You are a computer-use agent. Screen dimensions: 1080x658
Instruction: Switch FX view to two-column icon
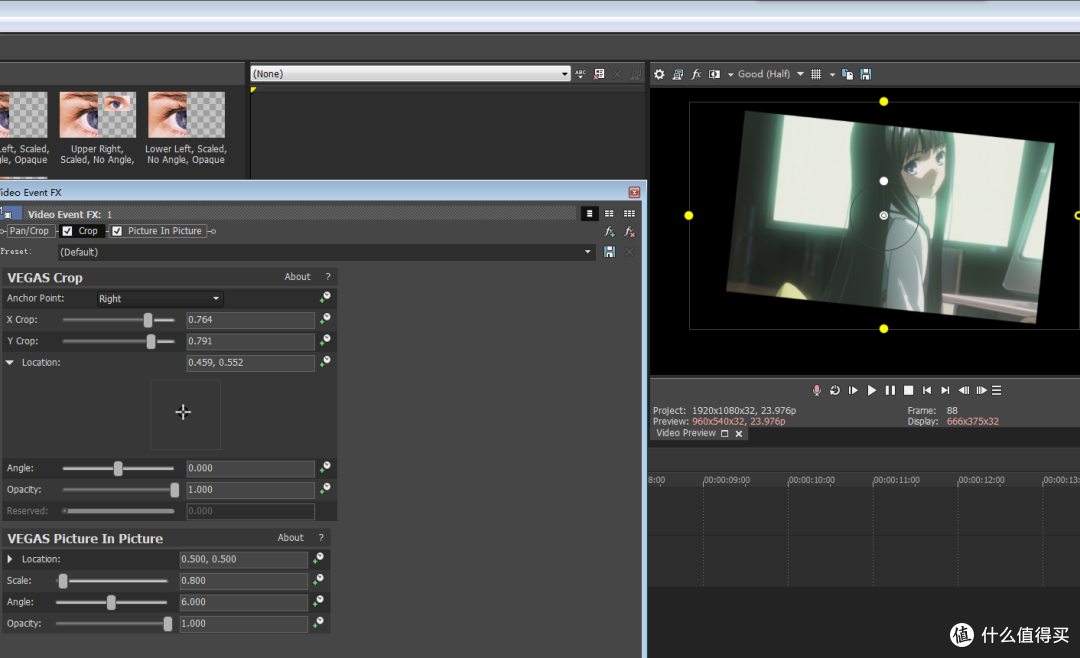pos(609,214)
